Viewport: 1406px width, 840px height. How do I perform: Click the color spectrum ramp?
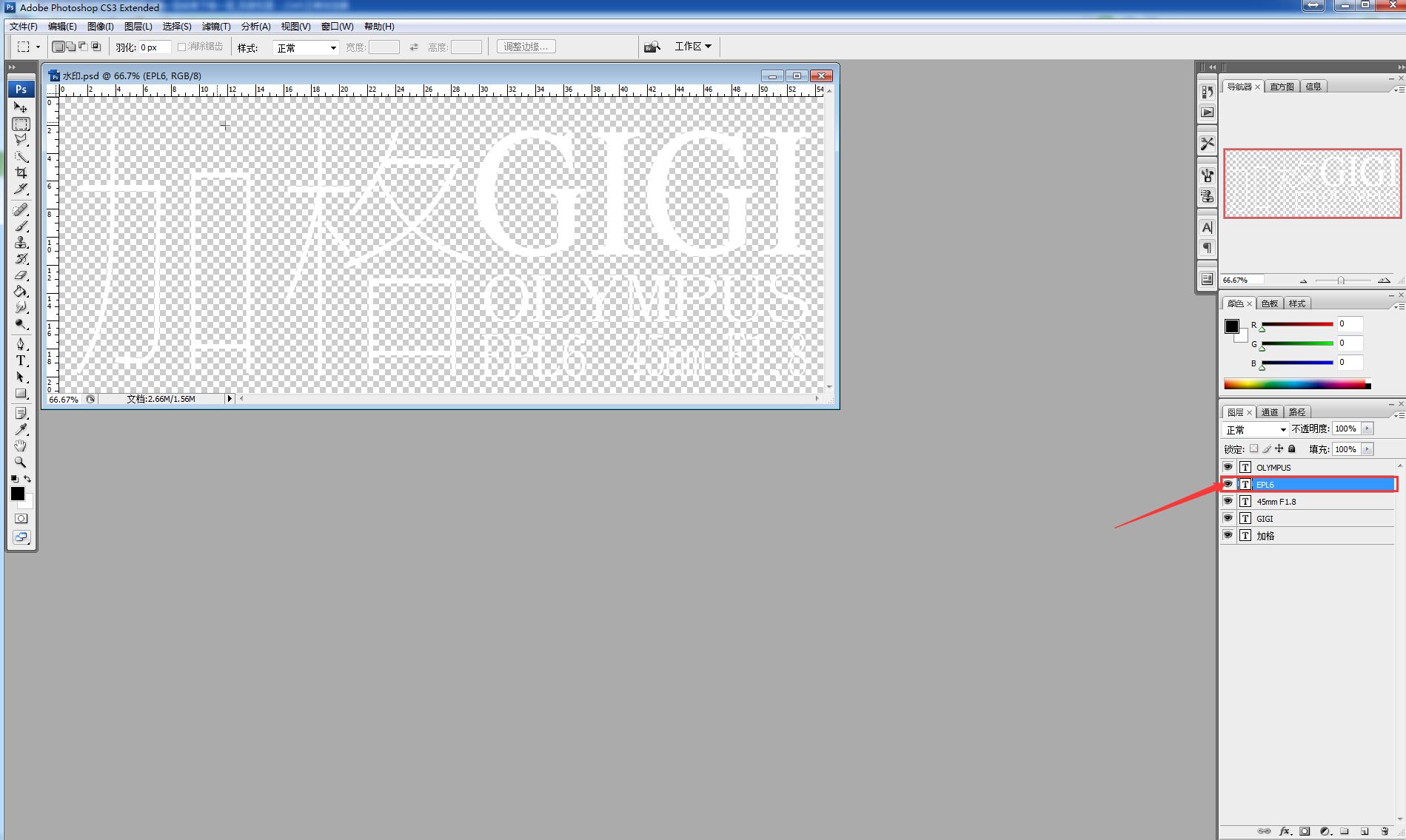(1297, 384)
